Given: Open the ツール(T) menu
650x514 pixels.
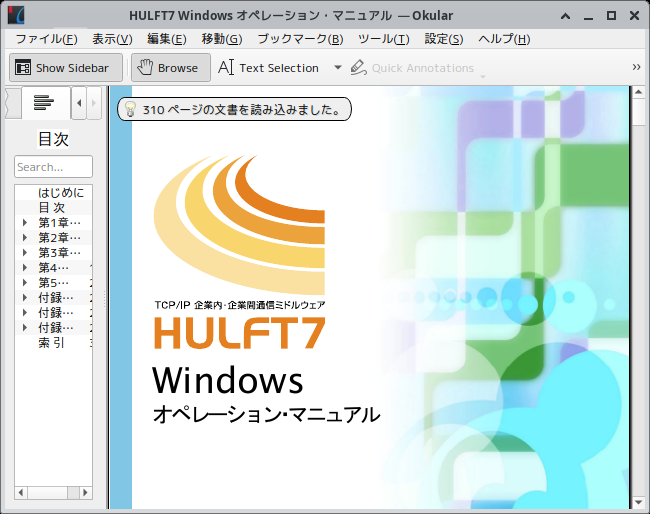Looking at the screenshot, I should point(383,39).
